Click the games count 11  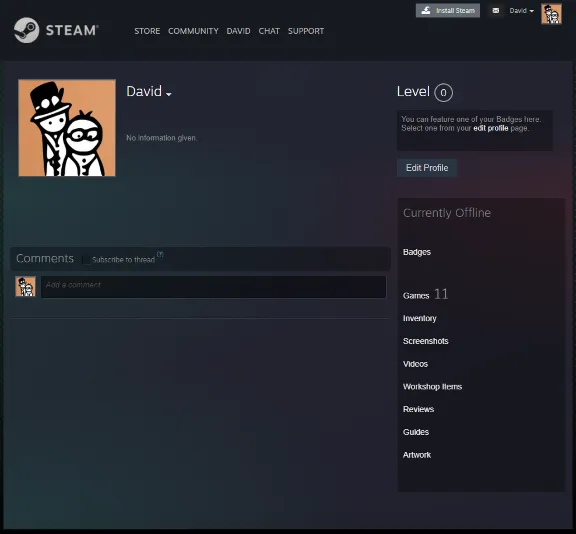click(441, 294)
